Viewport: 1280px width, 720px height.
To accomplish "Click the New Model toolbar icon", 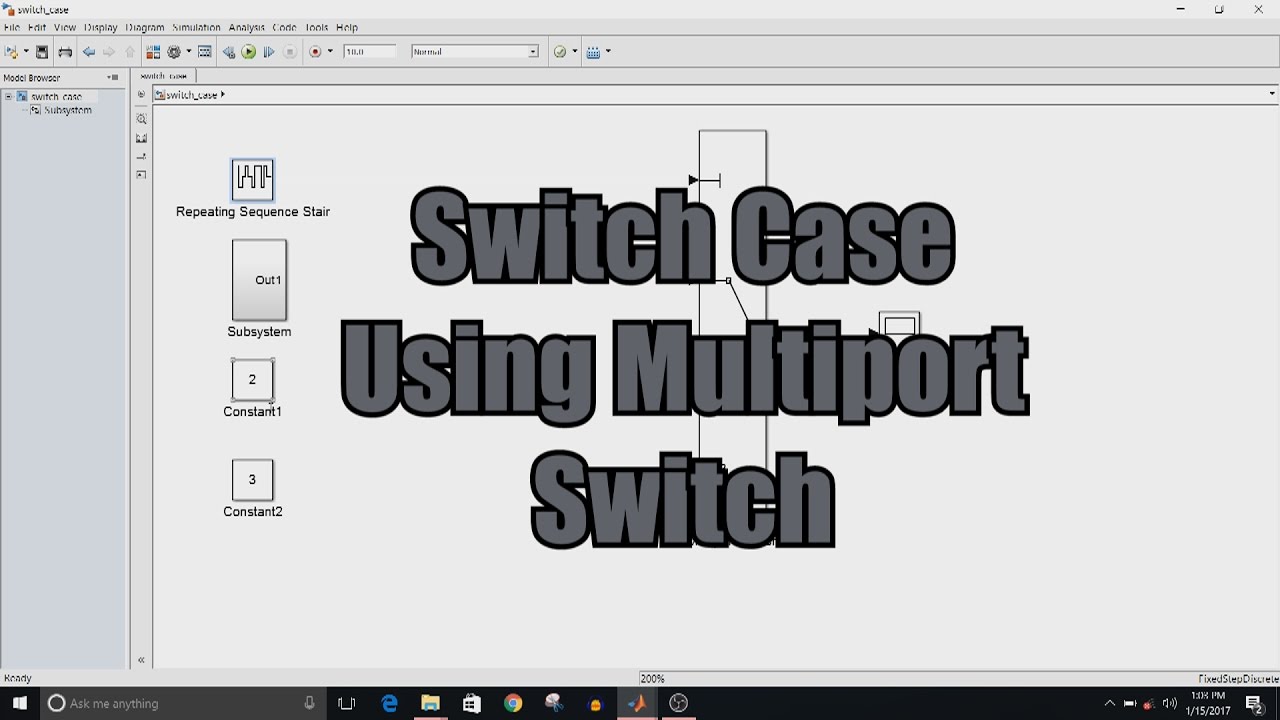I will (12, 52).
